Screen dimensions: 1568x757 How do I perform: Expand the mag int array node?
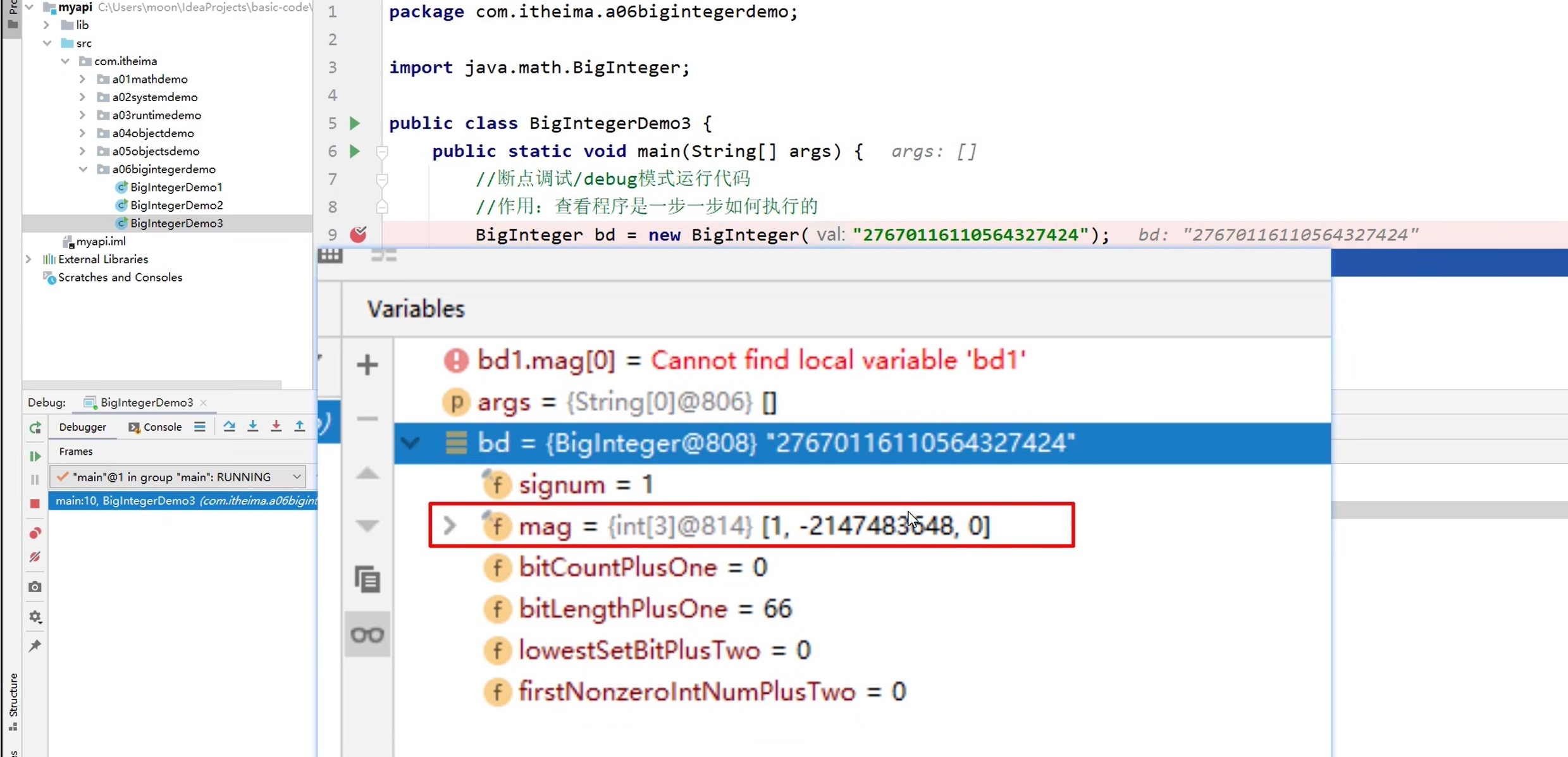coord(449,526)
